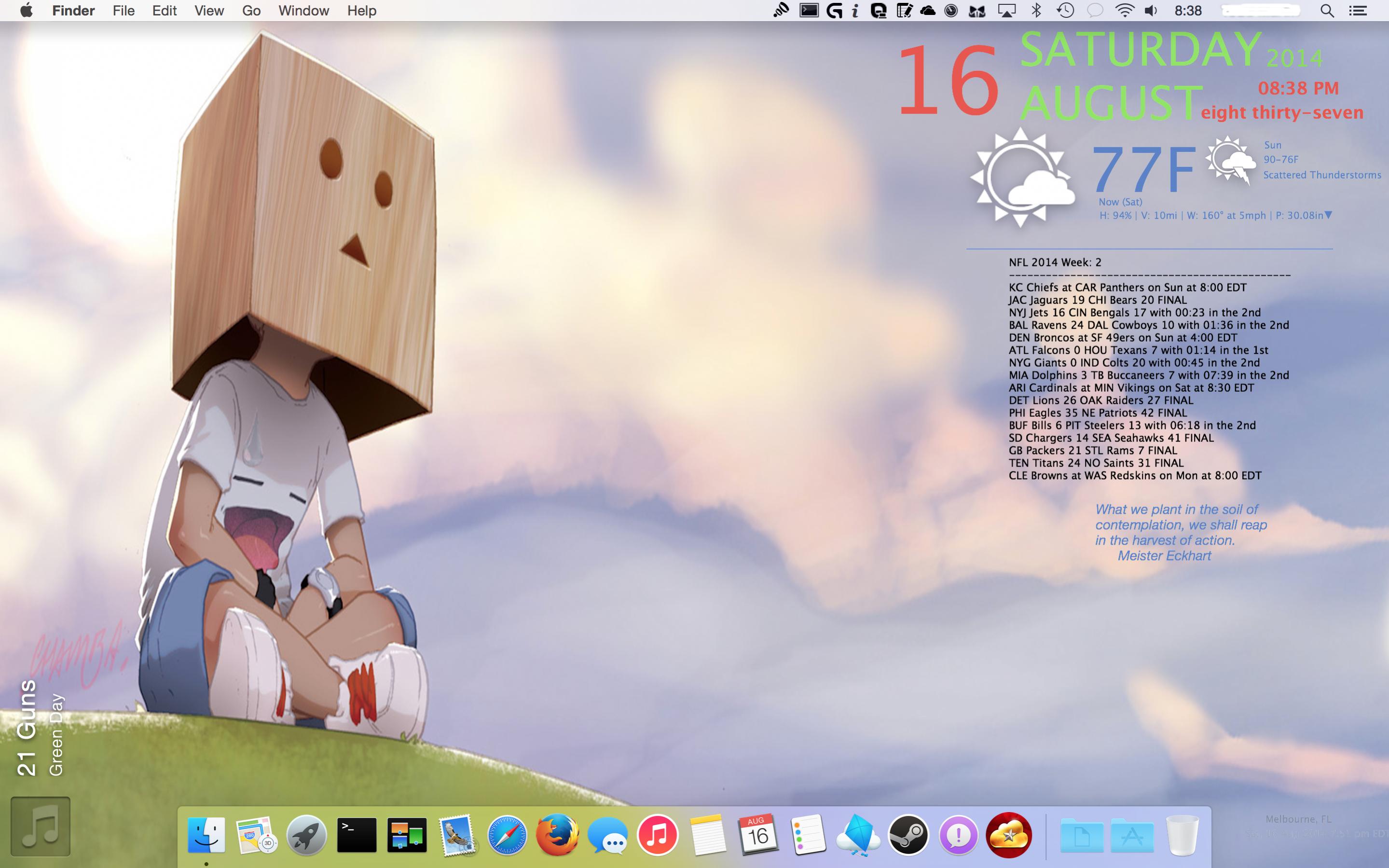This screenshot has height=868, width=1389.
Task: Open the File menu
Action: pyautogui.click(x=124, y=10)
